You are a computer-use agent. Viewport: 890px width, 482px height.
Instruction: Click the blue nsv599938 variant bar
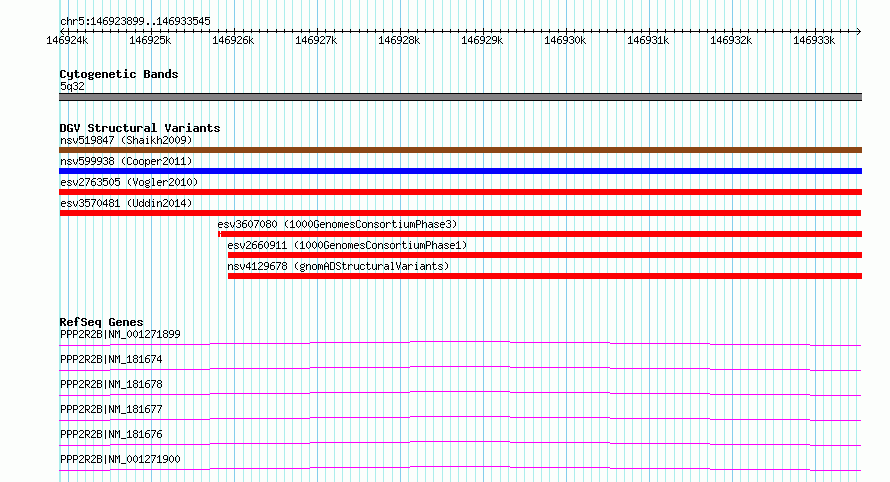(x=460, y=171)
